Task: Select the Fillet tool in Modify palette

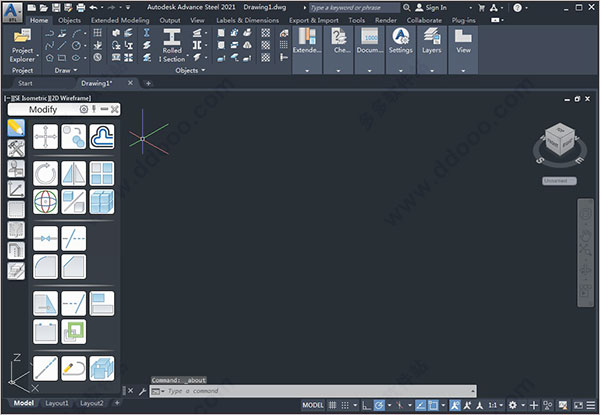Action: (x=46, y=267)
